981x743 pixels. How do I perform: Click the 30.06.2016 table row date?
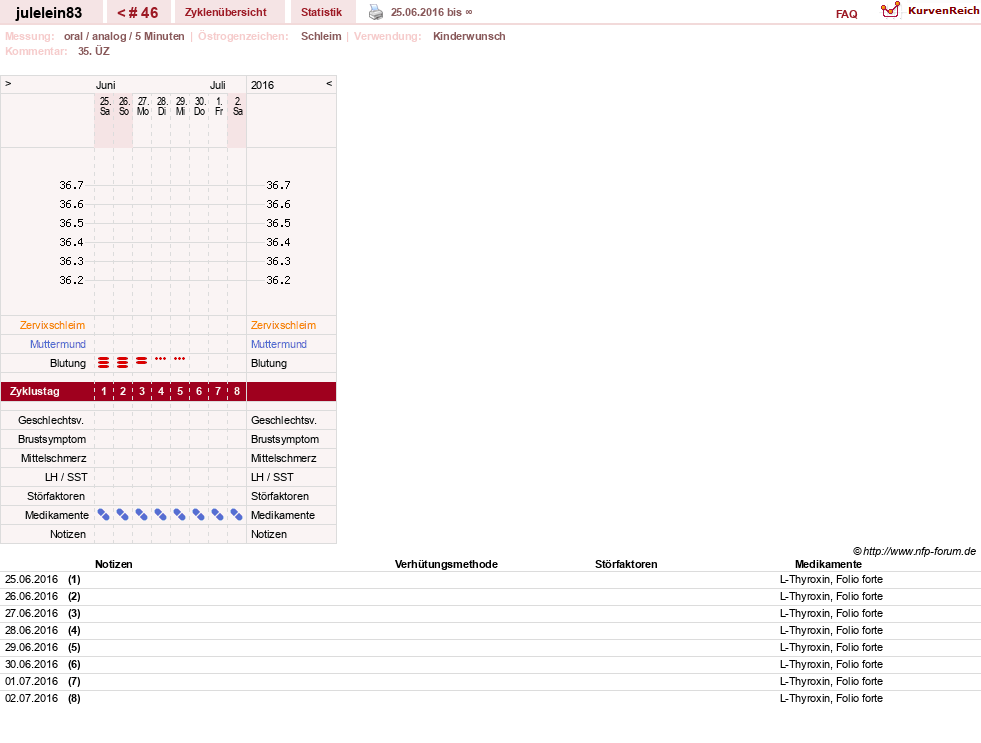click(31, 664)
